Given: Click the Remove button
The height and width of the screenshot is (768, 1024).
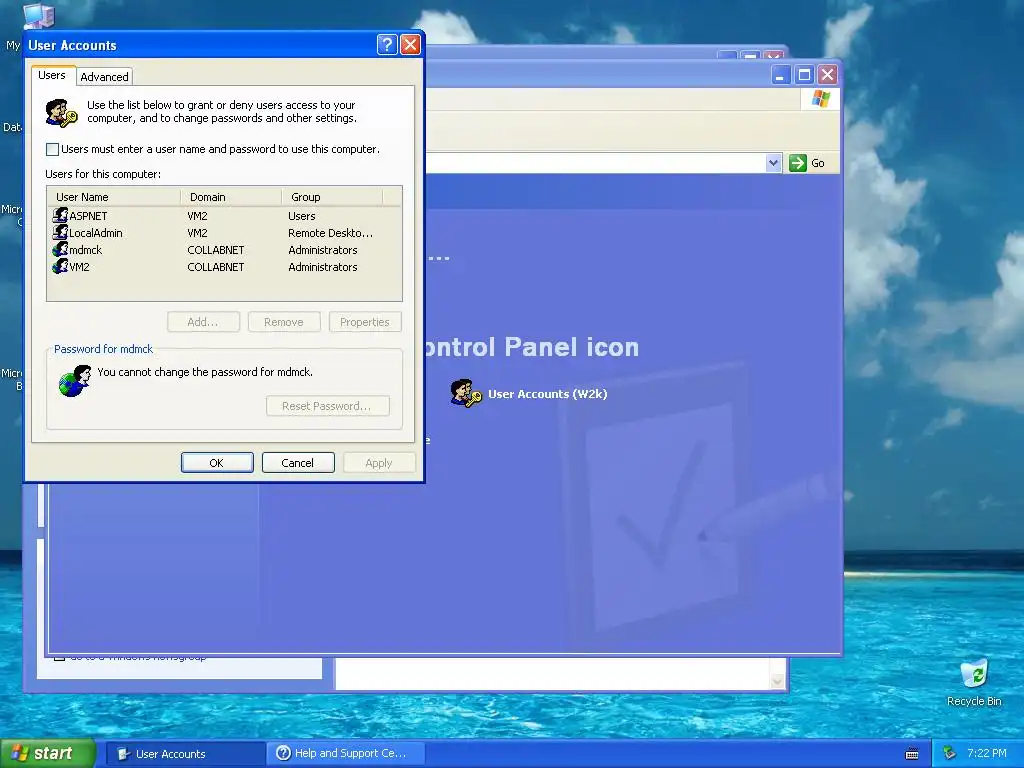Looking at the screenshot, I should tap(284, 322).
